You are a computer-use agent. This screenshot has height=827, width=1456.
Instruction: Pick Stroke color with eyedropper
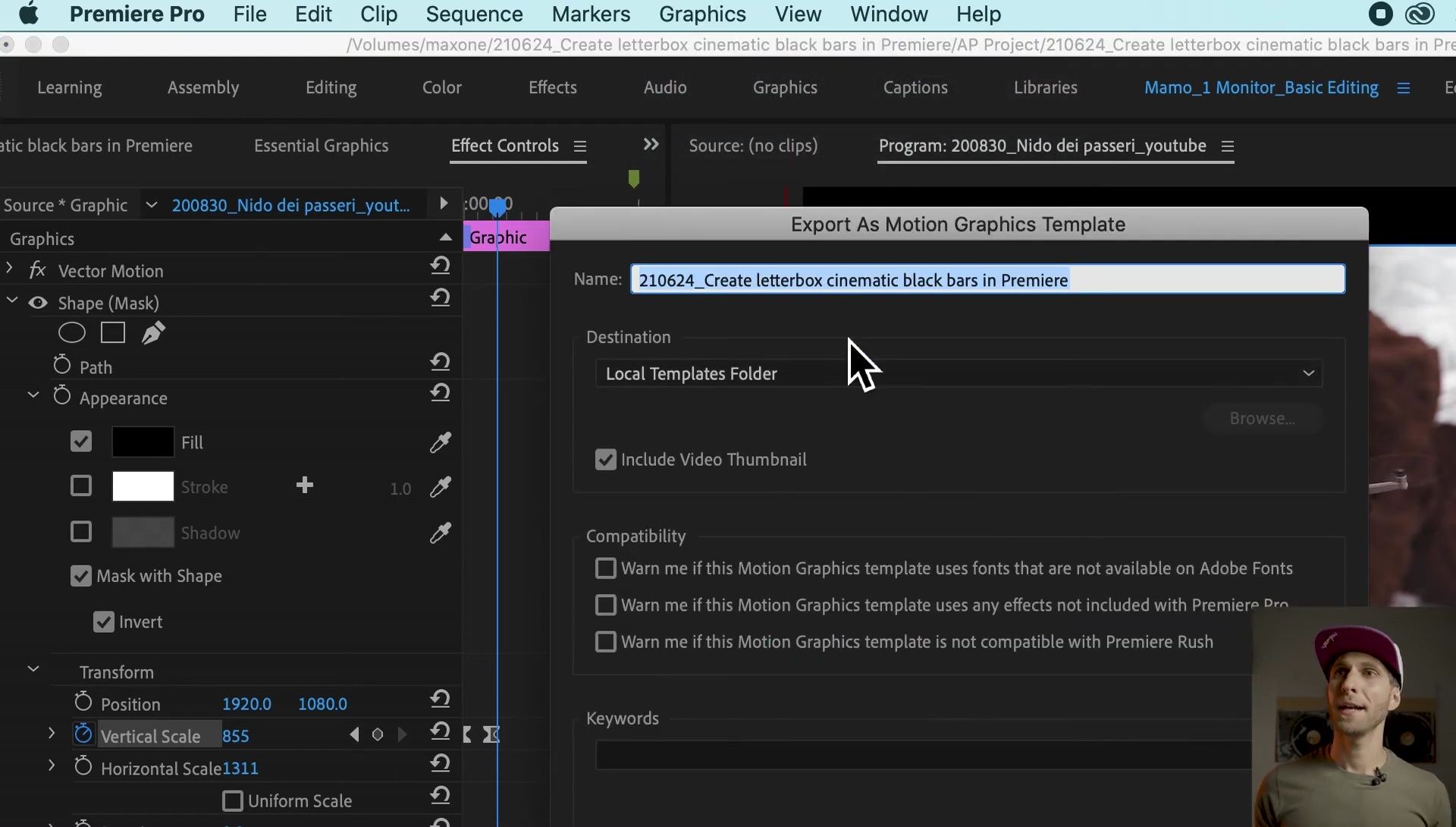(441, 486)
